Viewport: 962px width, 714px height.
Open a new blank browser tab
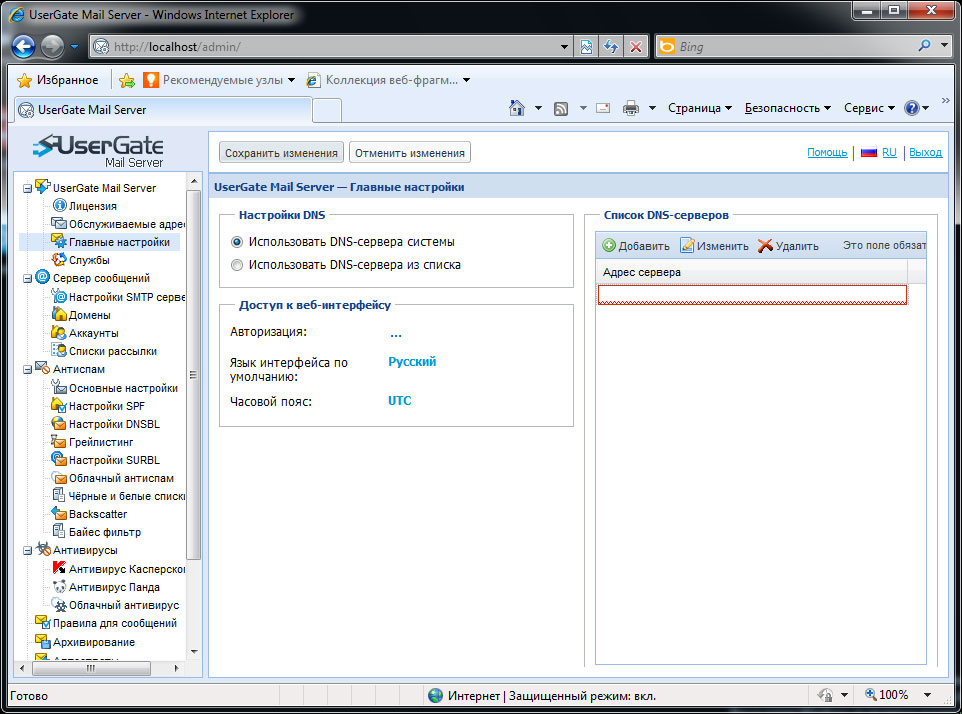coord(327,110)
